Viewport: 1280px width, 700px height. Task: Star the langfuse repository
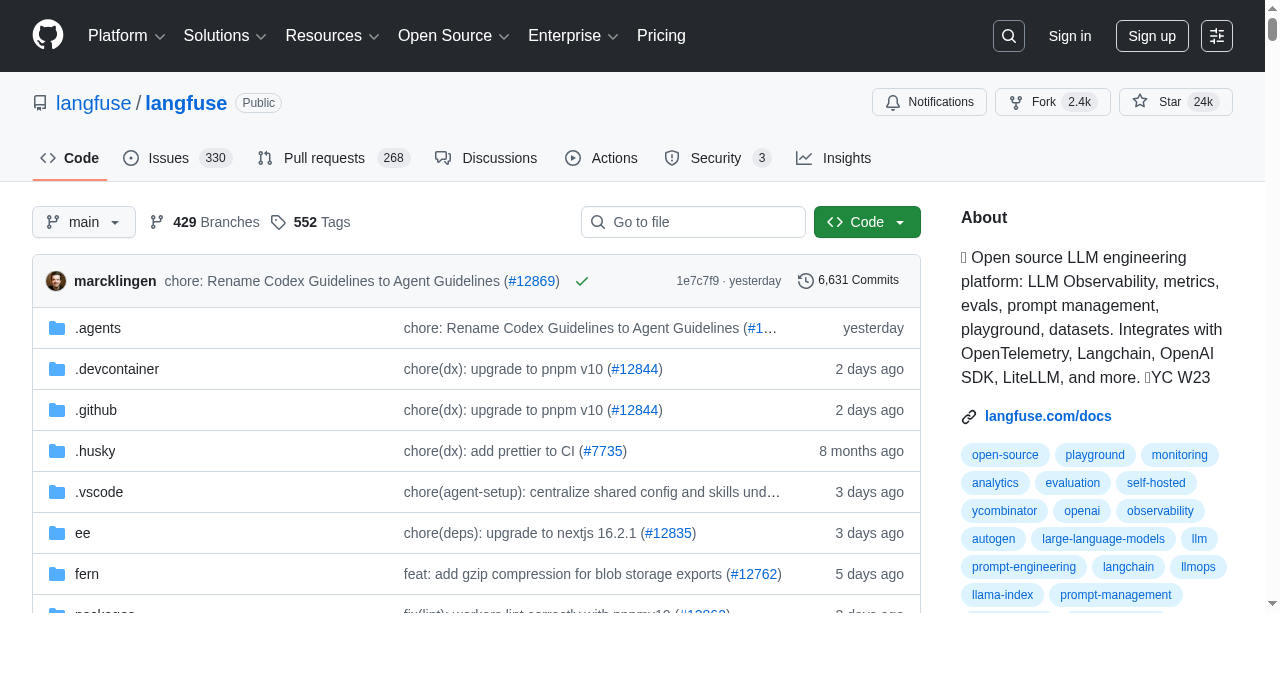coord(1160,102)
